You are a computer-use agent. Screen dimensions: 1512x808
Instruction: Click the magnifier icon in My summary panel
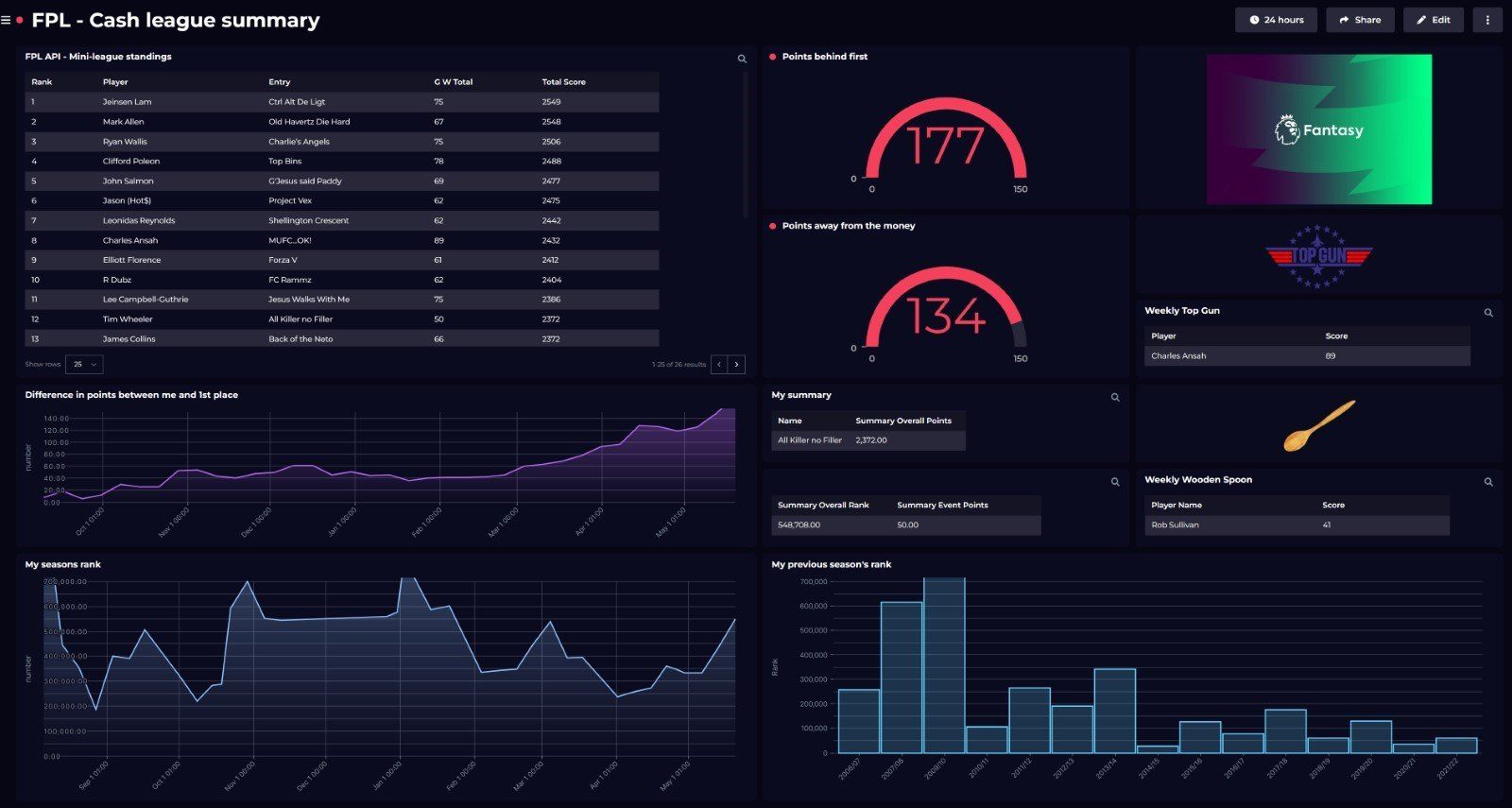[1115, 398]
